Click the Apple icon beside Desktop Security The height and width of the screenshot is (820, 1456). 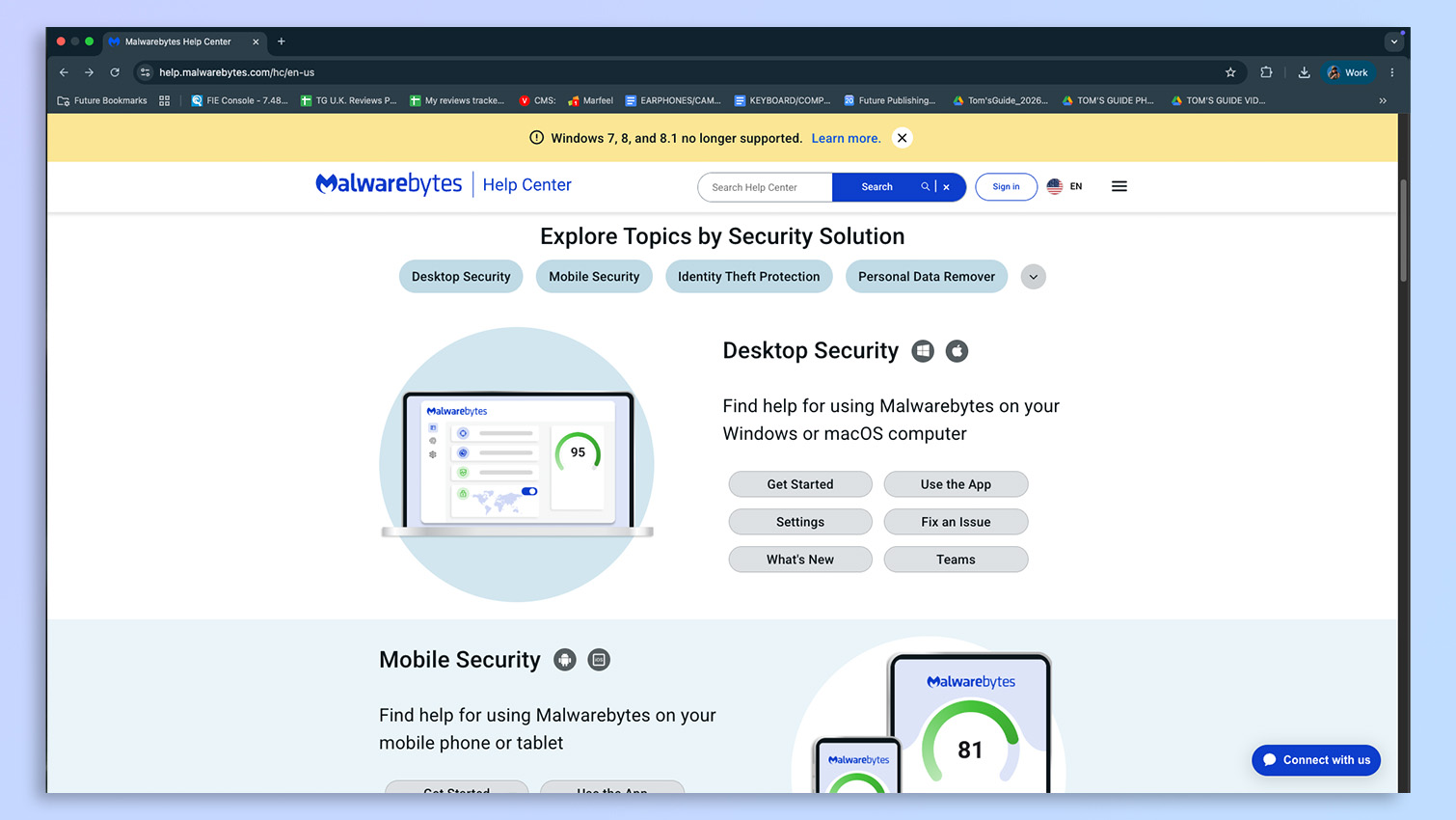957,351
